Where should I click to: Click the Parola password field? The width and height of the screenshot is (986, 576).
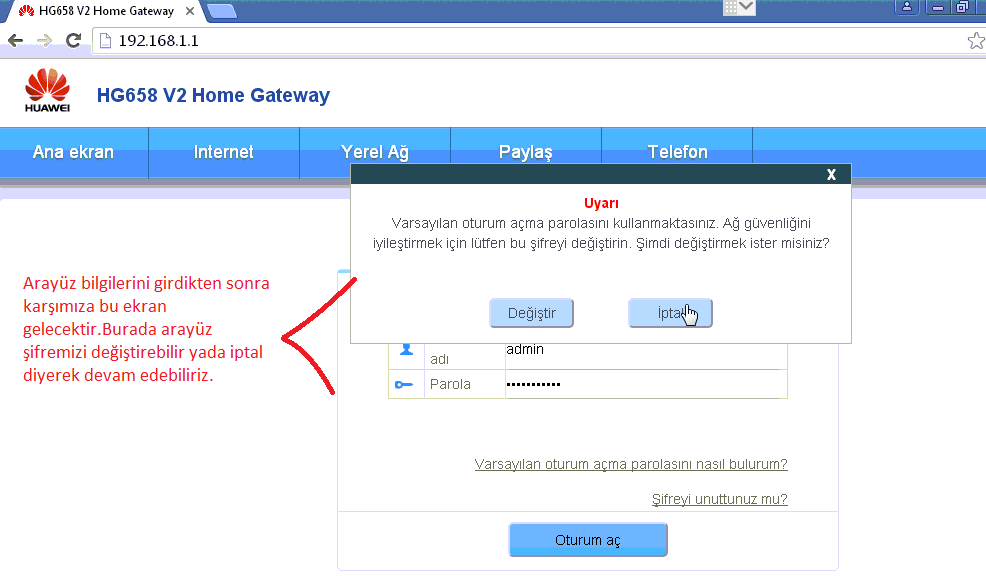(x=646, y=384)
